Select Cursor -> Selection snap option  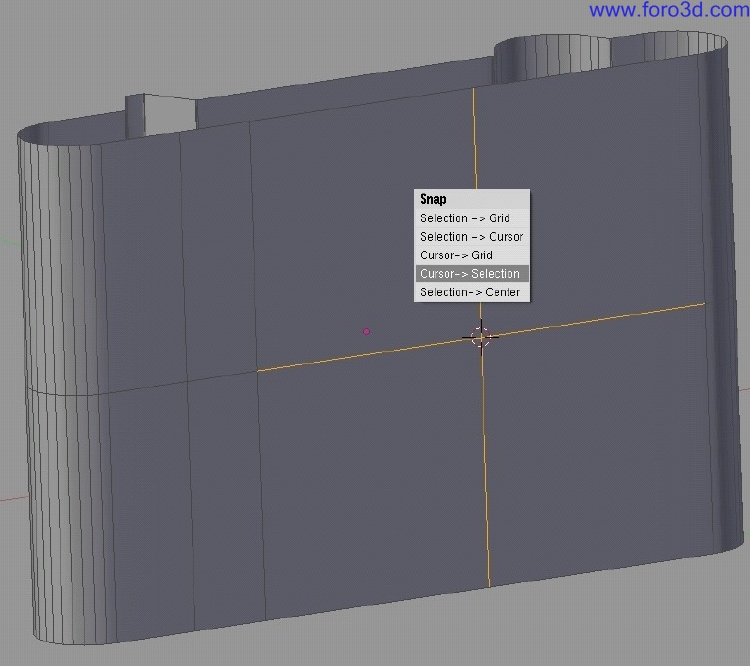(472, 274)
